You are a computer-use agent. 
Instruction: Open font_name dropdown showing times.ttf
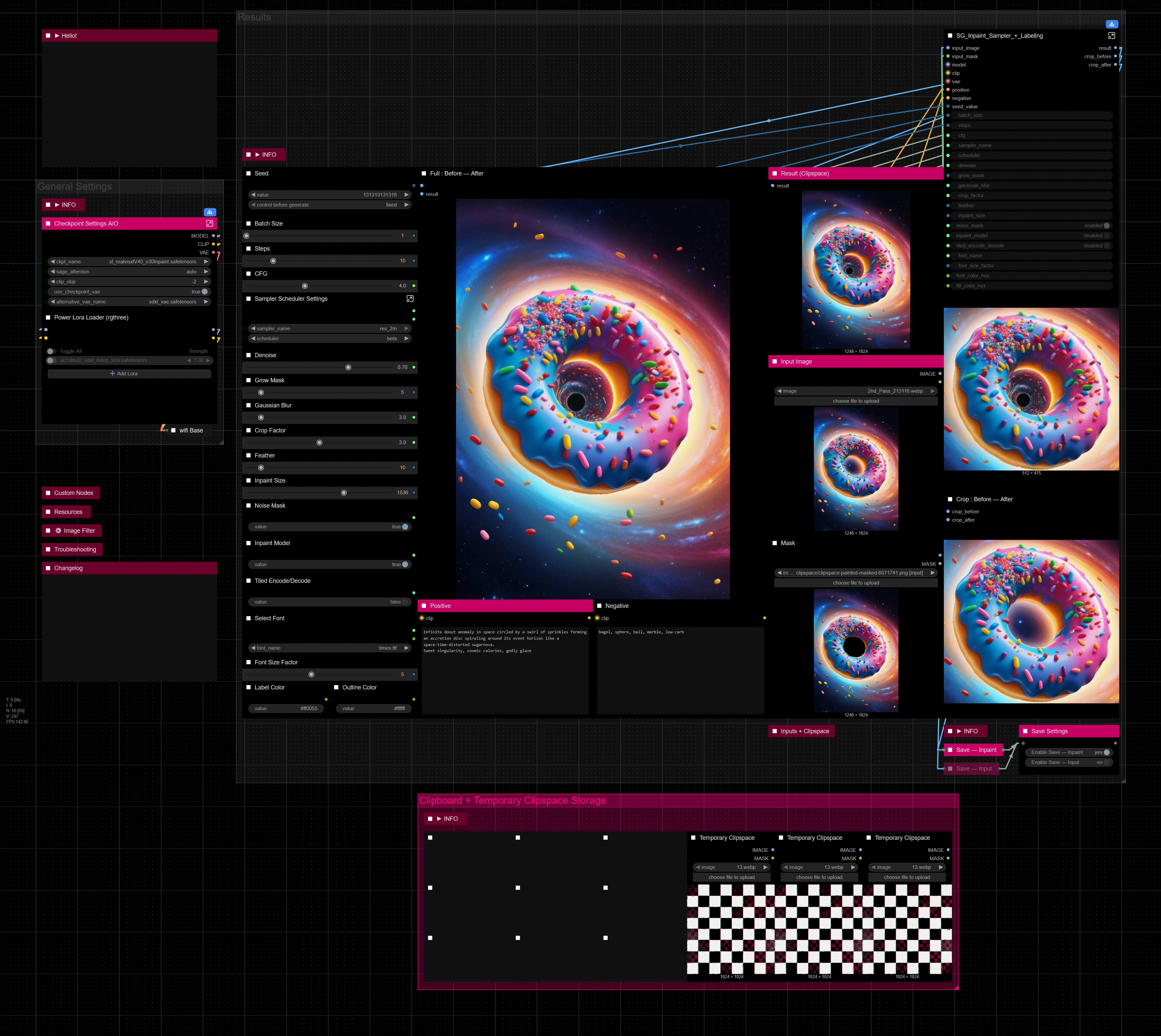coord(330,648)
